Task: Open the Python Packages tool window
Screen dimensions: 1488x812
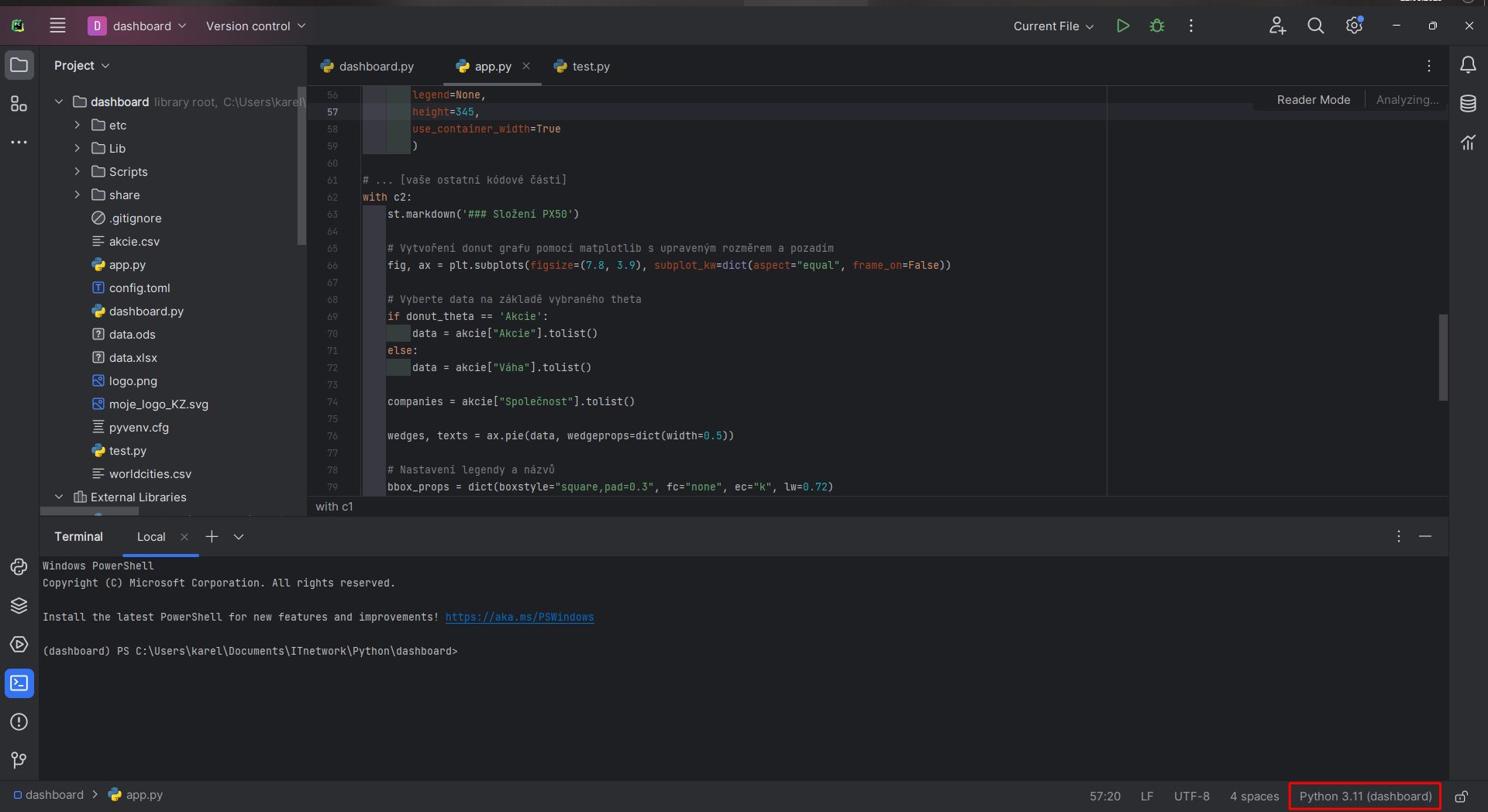Action: click(19, 606)
